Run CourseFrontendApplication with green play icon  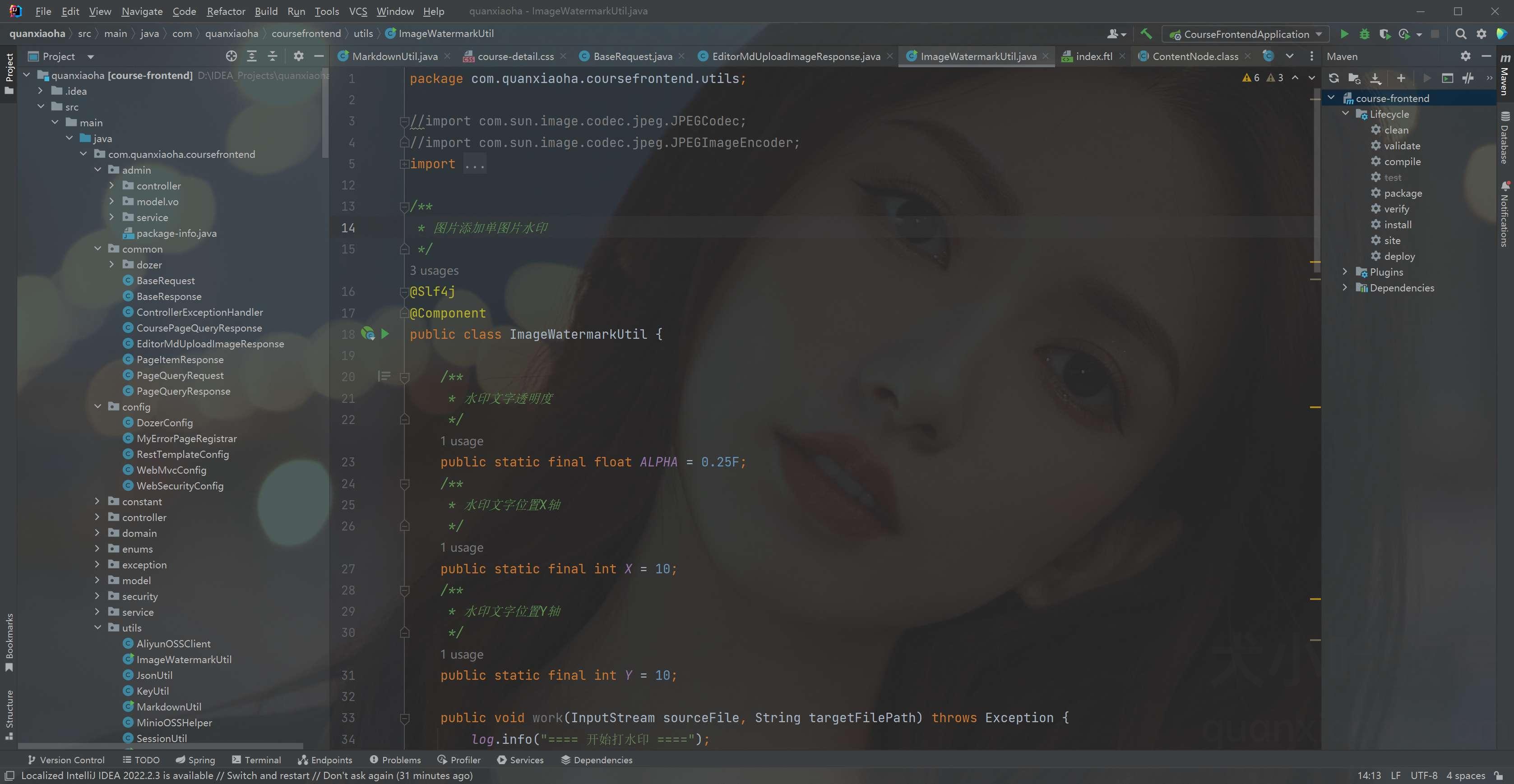coord(1344,34)
